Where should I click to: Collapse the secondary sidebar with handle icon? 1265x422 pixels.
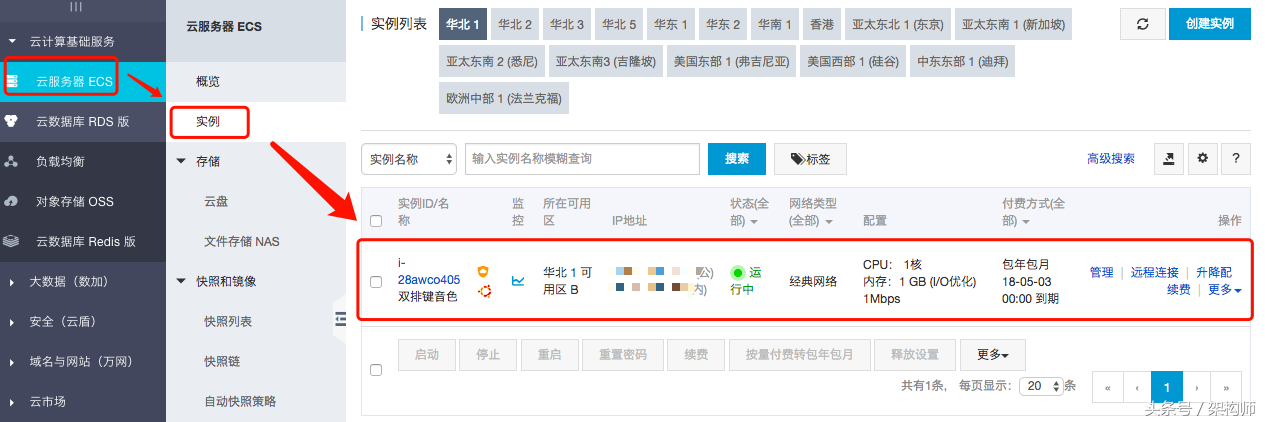[340, 318]
